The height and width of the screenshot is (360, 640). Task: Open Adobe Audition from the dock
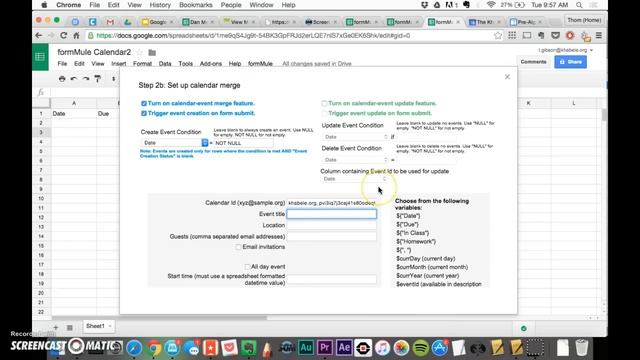coord(306,348)
